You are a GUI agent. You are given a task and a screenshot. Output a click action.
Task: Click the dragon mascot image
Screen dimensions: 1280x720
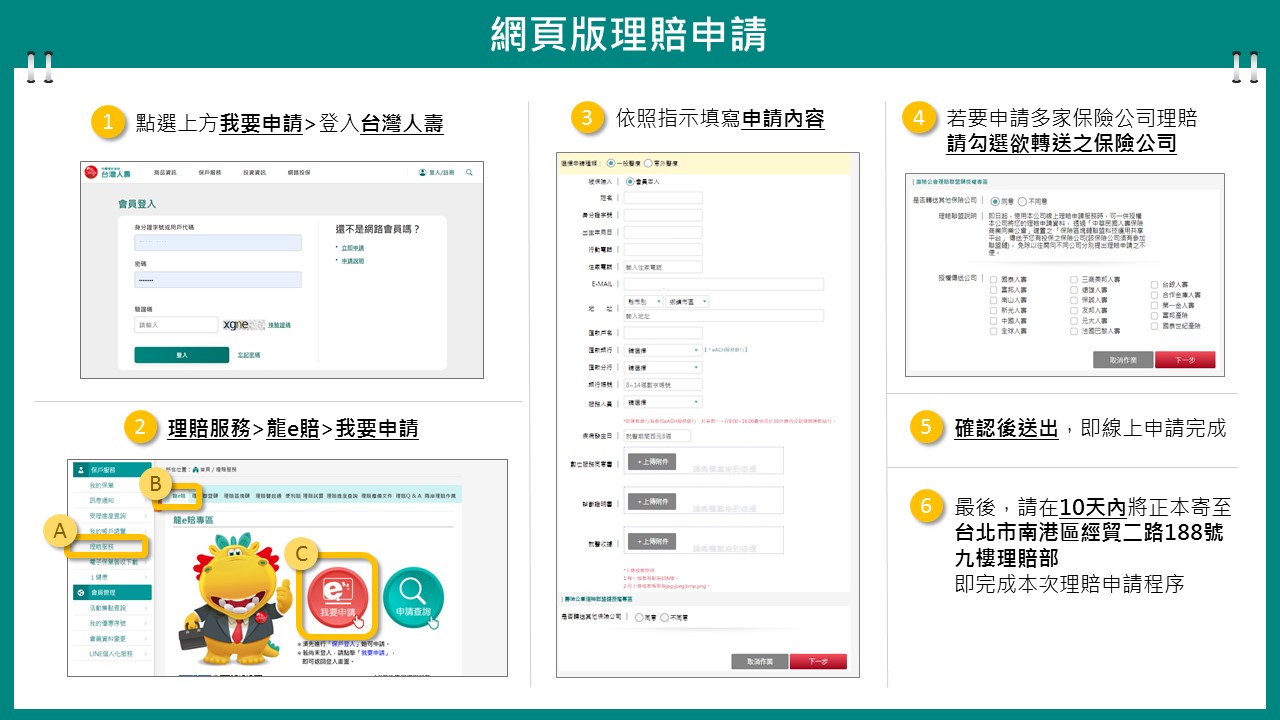(x=236, y=600)
